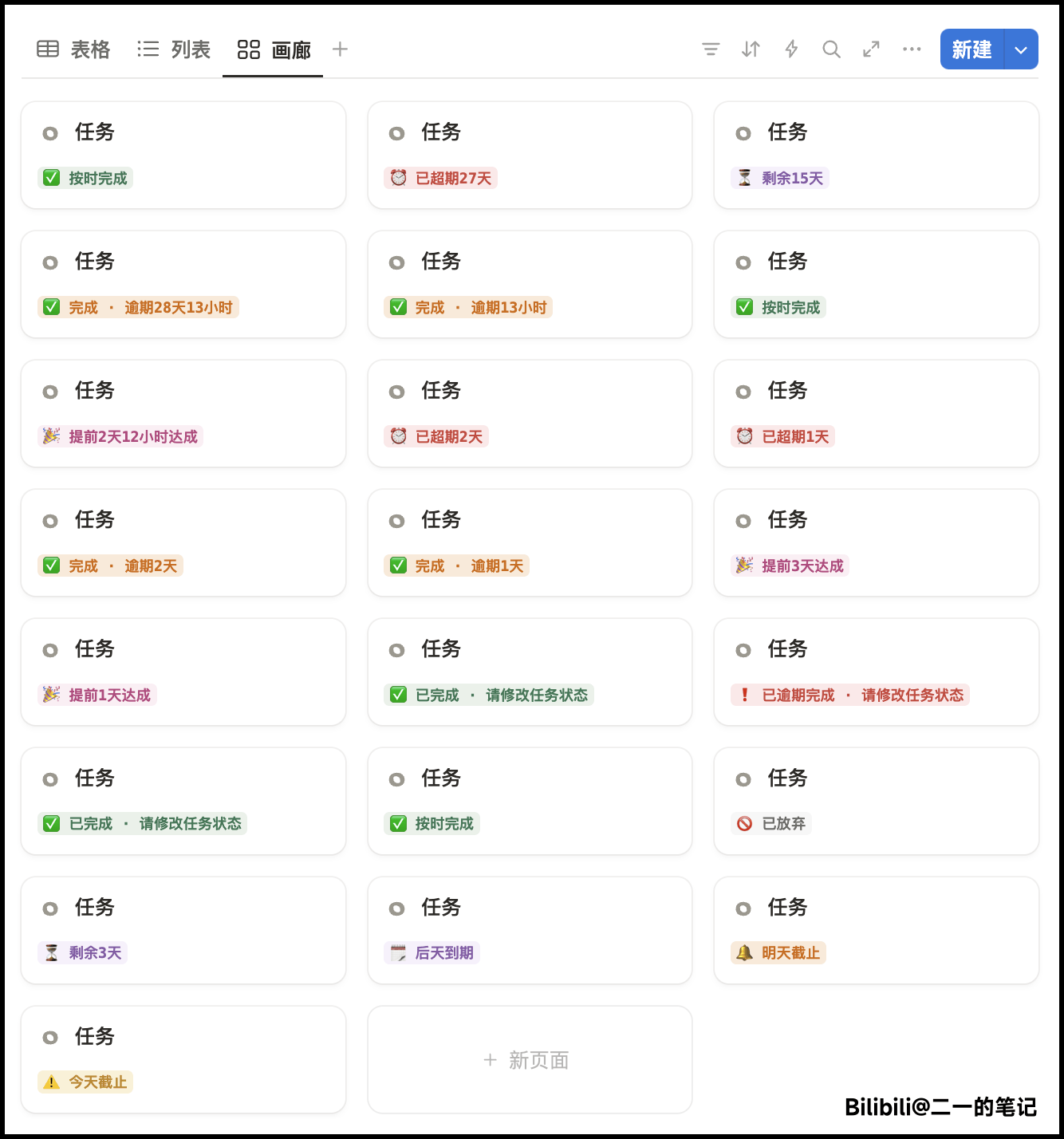
Task: Click the 提前2天12小时达成 text
Action: [133, 436]
